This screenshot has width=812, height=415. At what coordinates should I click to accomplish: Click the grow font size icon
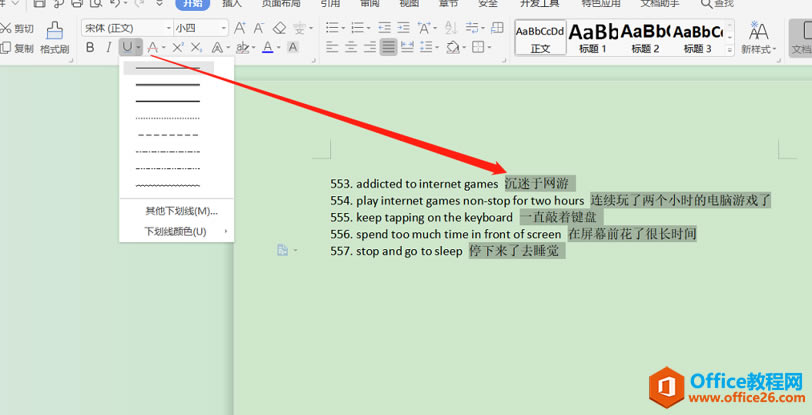[x=240, y=28]
